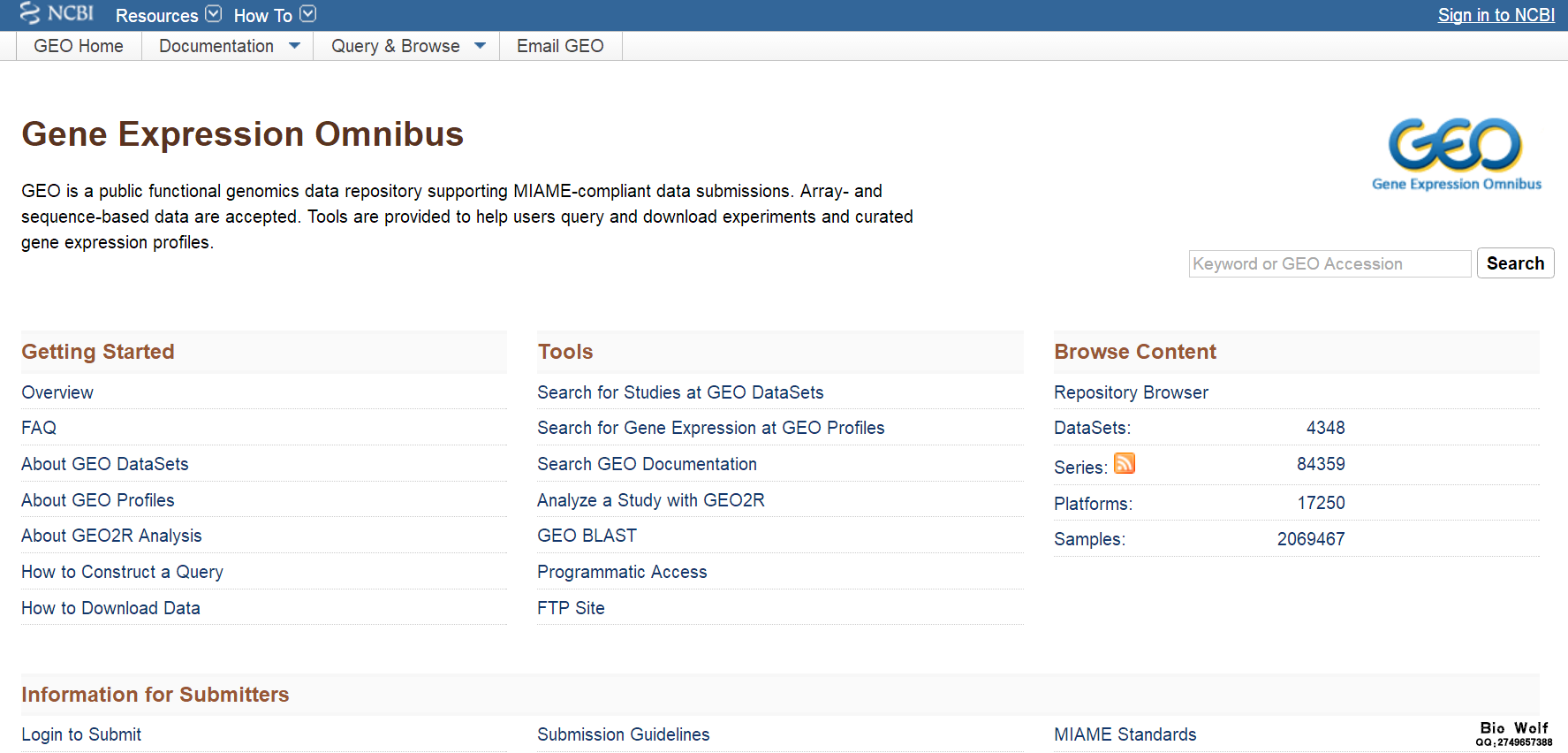Open the Overview link
1568x753 pixels.
[57, 392]
